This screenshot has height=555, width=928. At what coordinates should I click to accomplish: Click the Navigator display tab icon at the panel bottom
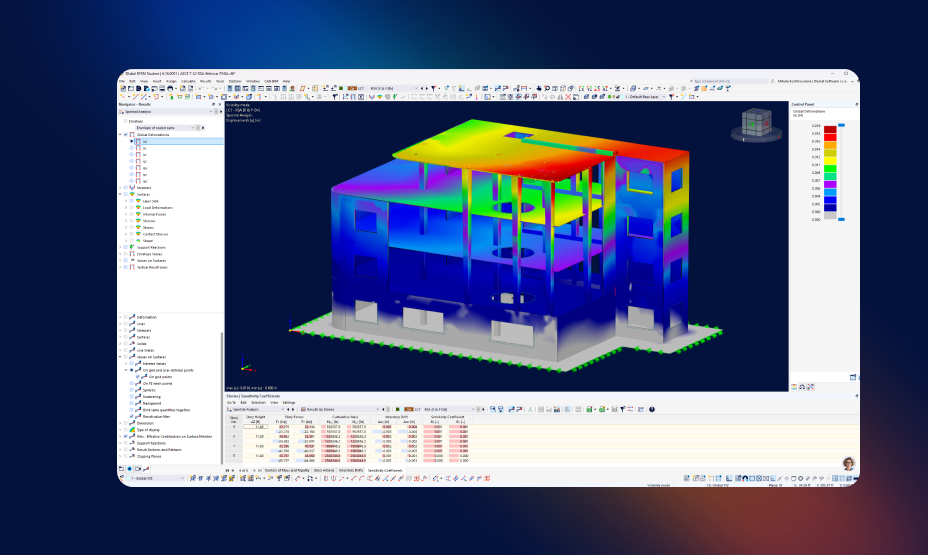point(130,469)
